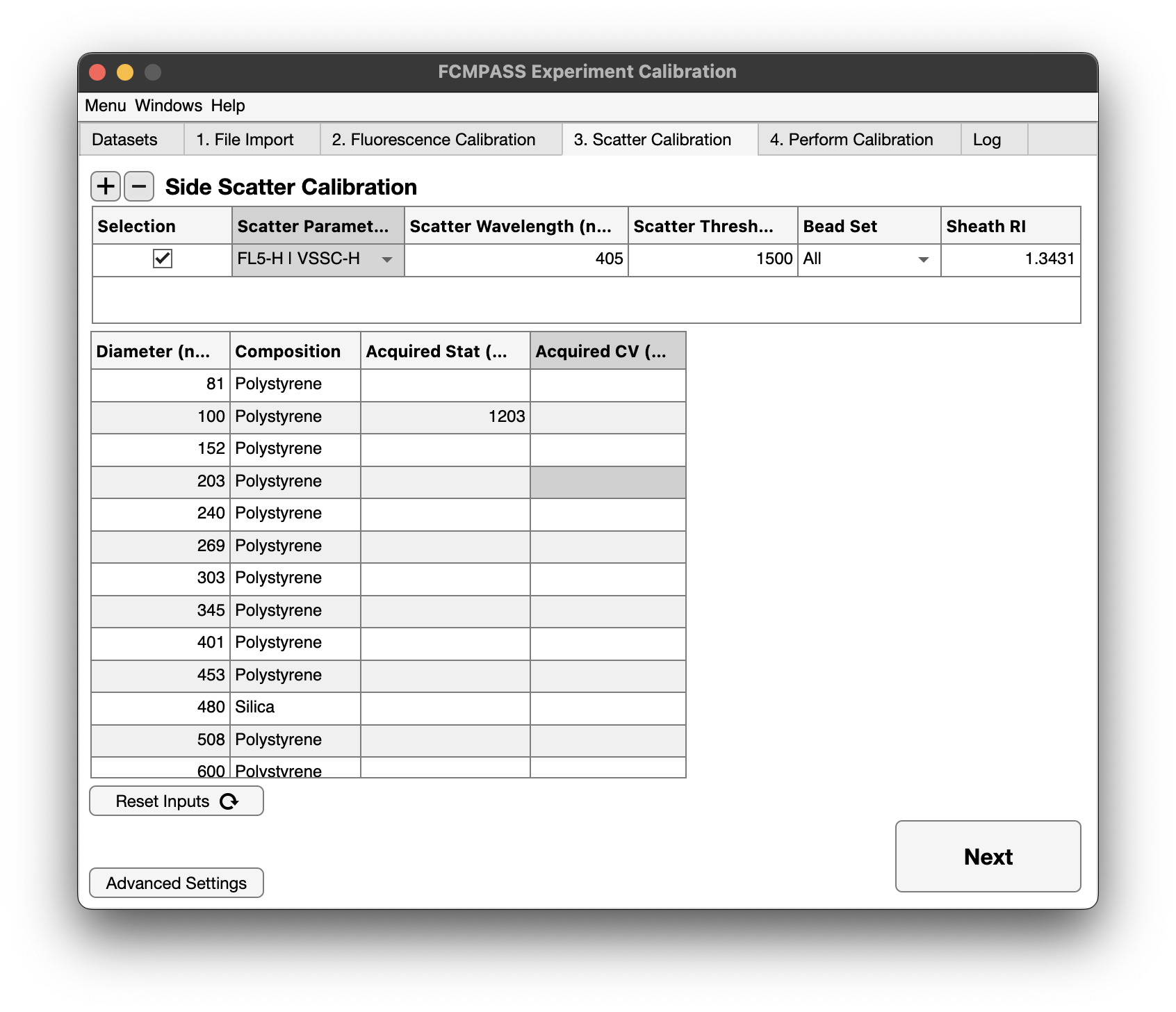Image resolution: width=1176 pixels, height=1012 pixels.
Task: Select the diameter cell 240
Action: (160, 514)
